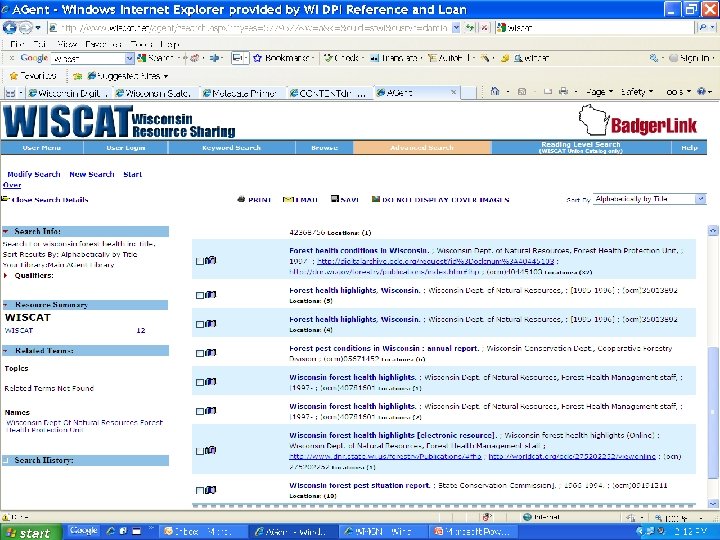
Task: Click the Bookmarks star in Google toolbar
Action: 257,58
